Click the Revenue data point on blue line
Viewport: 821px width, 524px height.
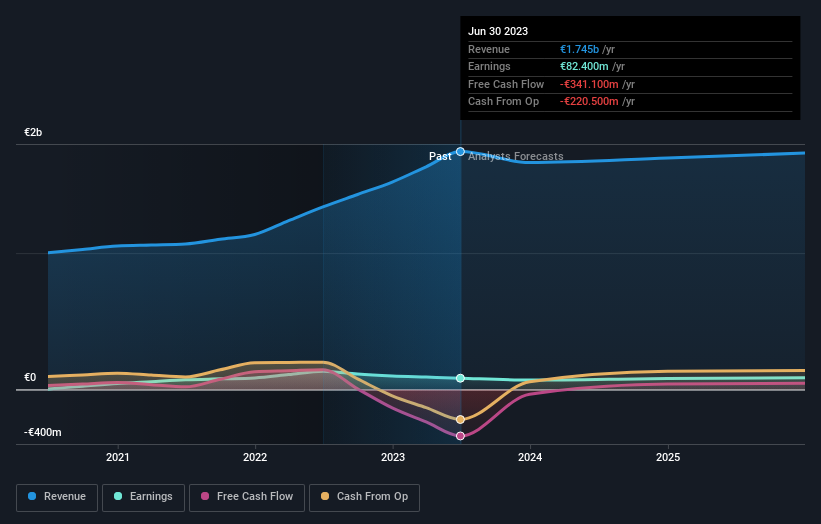[460, 152]
